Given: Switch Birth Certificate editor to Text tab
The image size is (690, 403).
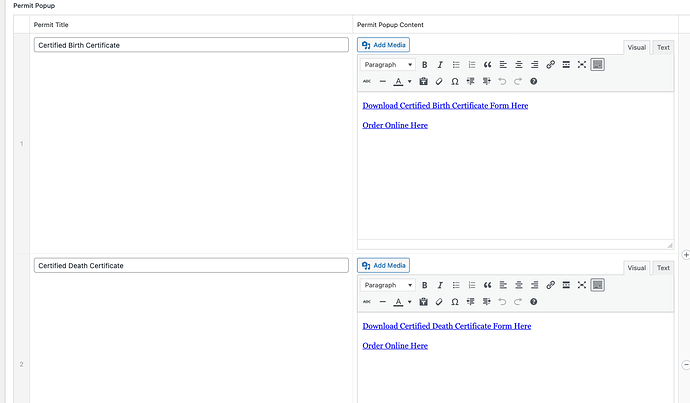Looking at the screenshot, I should 663,48.
